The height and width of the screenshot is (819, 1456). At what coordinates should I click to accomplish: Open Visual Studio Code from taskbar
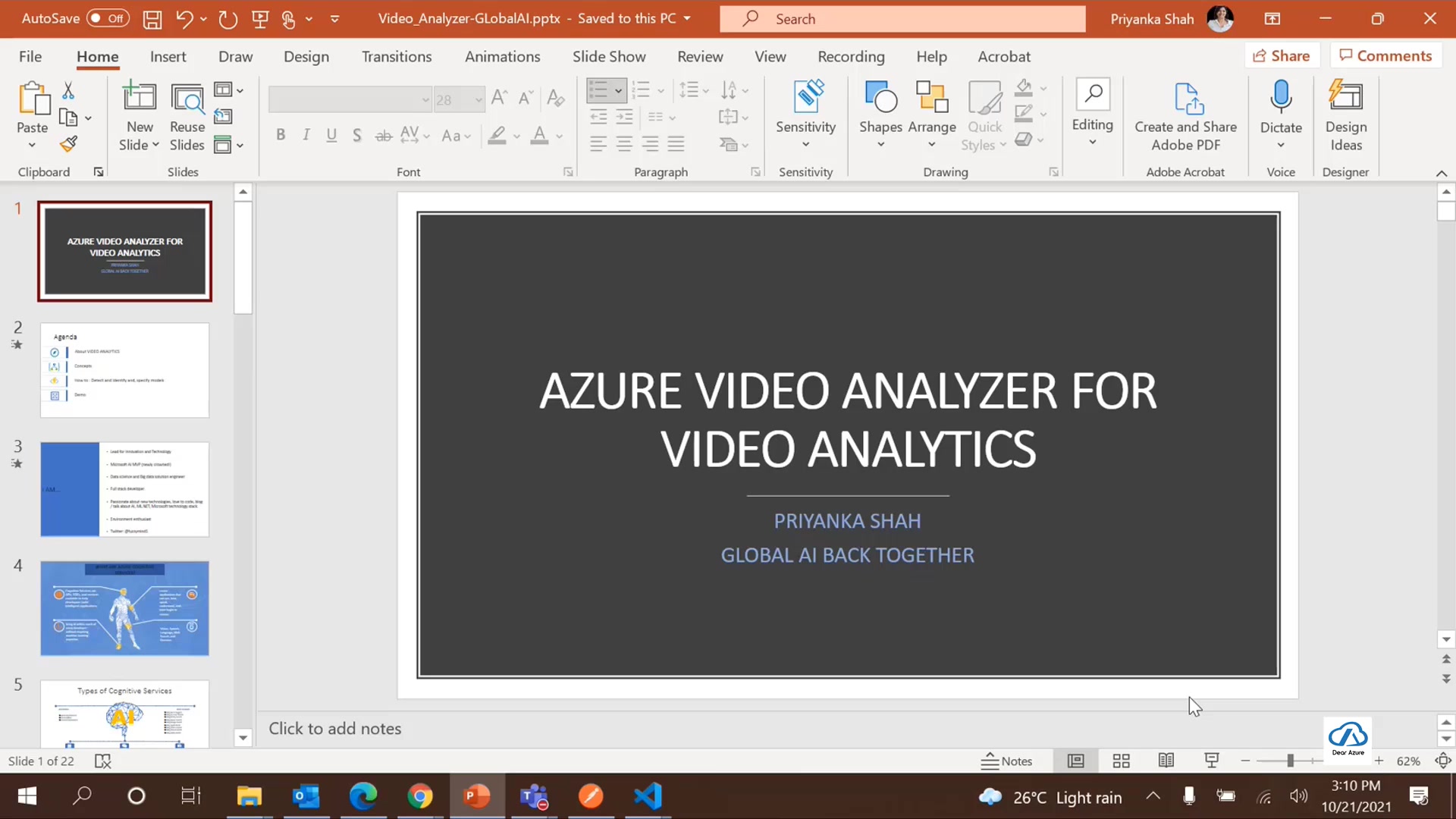tap(648, 796)
